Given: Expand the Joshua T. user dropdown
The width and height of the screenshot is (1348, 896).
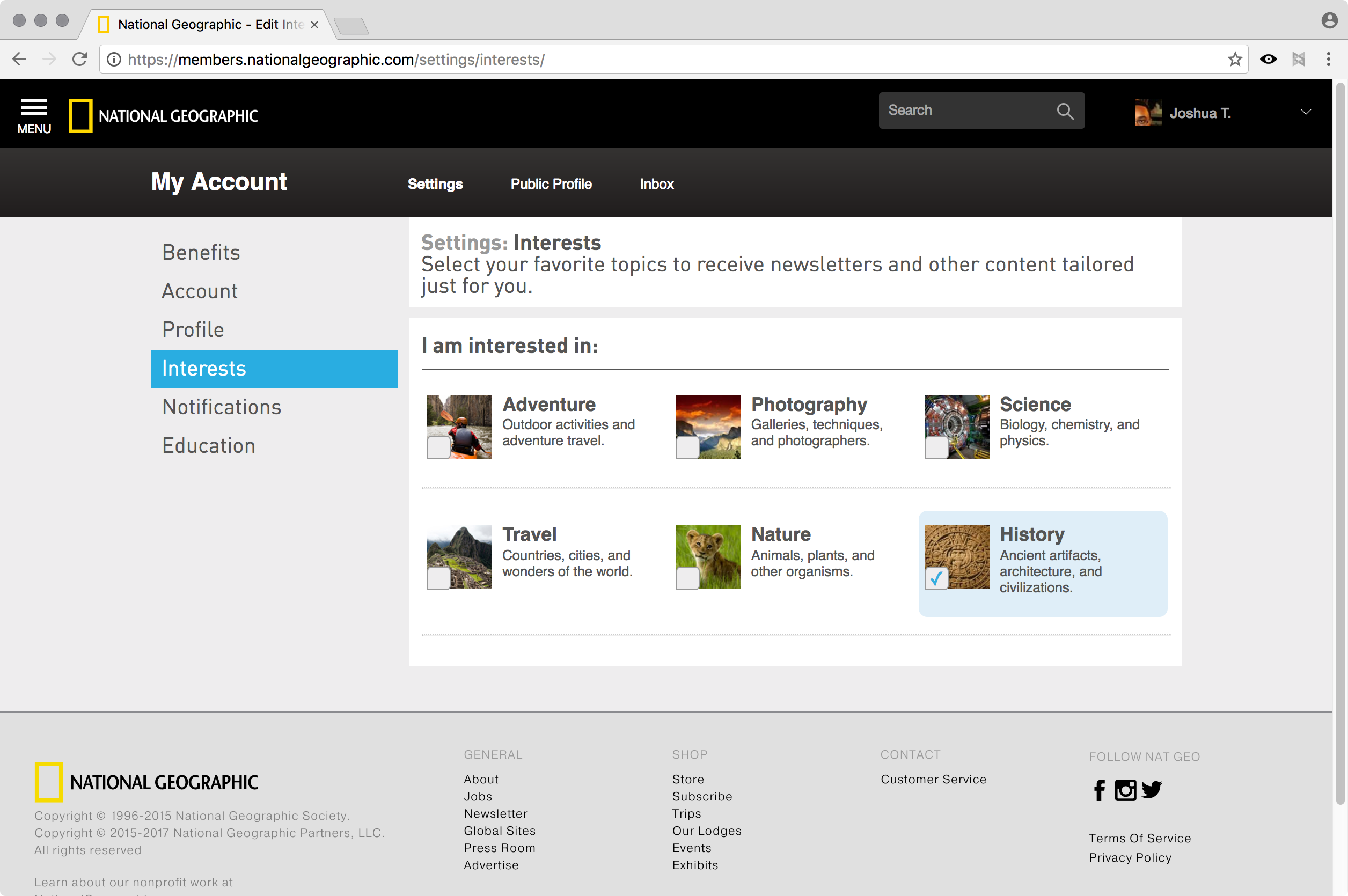Looking at the screenshot, I should (1306, 112).
